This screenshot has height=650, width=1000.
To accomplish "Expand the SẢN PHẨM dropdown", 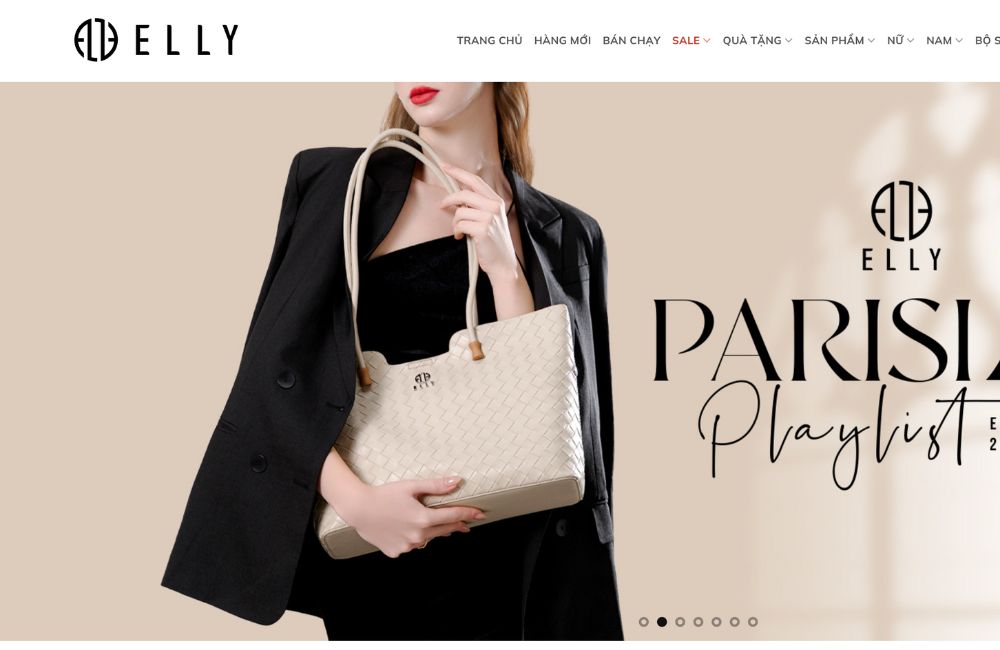I will (x=840, y=40).
